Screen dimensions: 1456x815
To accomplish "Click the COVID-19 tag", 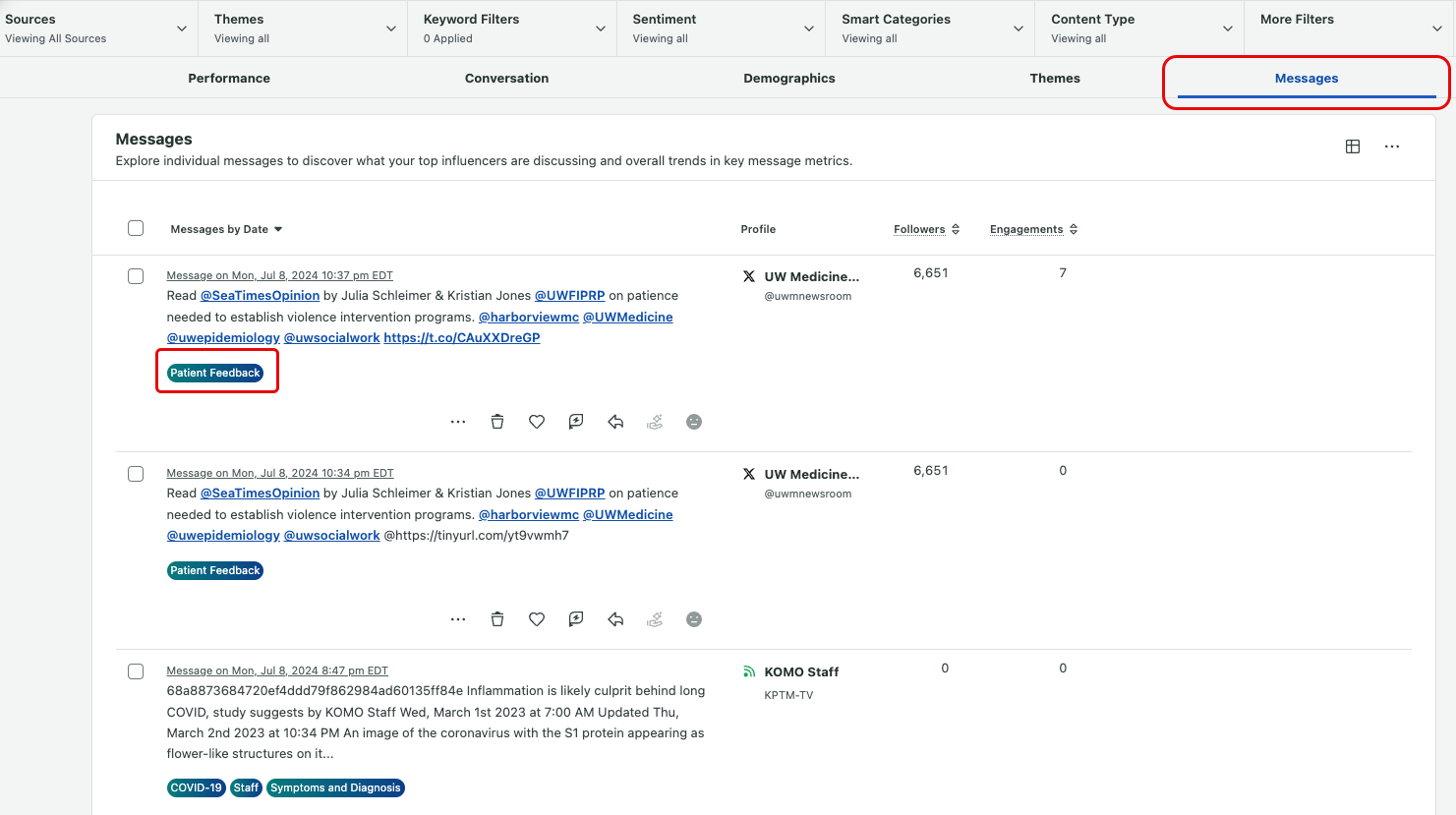I will point(197,787).
